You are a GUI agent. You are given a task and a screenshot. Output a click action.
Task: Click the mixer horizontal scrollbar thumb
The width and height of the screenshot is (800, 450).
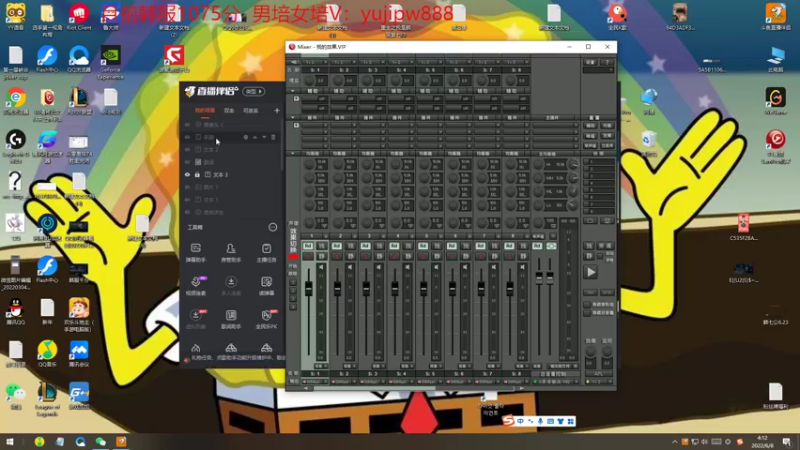coord(374,388)
